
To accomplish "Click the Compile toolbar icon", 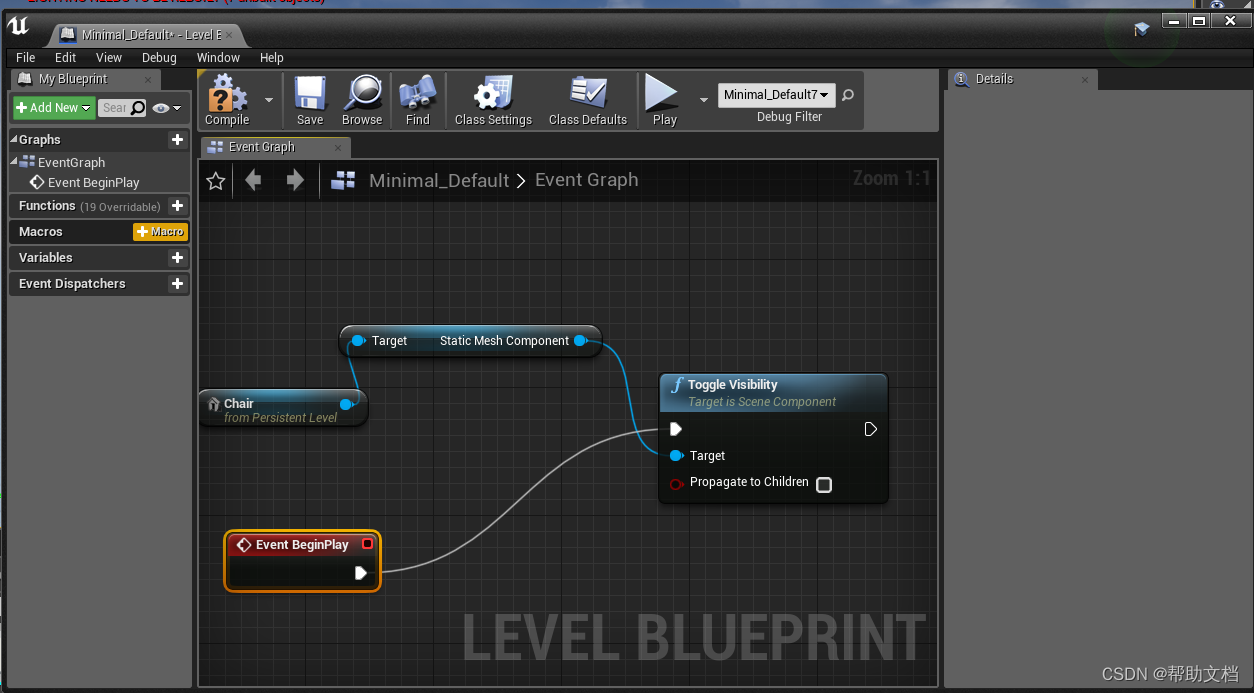I will point(227,100).
